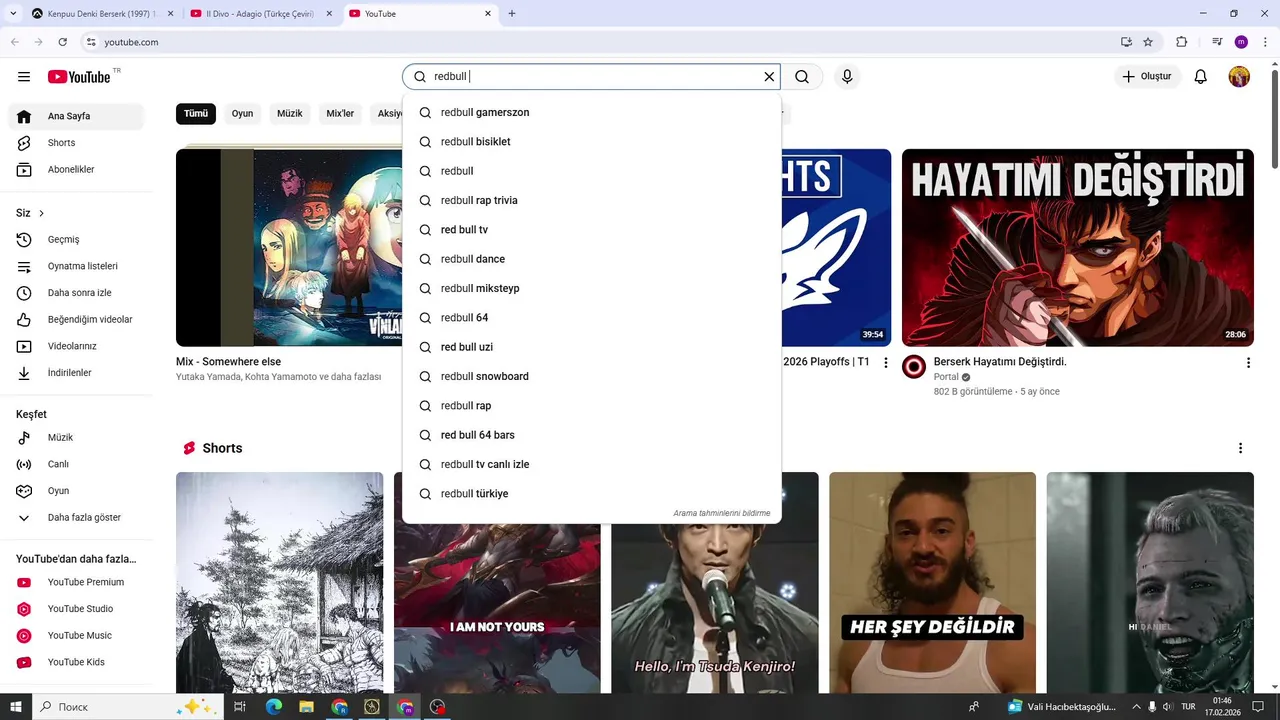Choose suggestion redbull türkiye
This screenshot has height=720, width=1280.
click(x=592, y=494)
